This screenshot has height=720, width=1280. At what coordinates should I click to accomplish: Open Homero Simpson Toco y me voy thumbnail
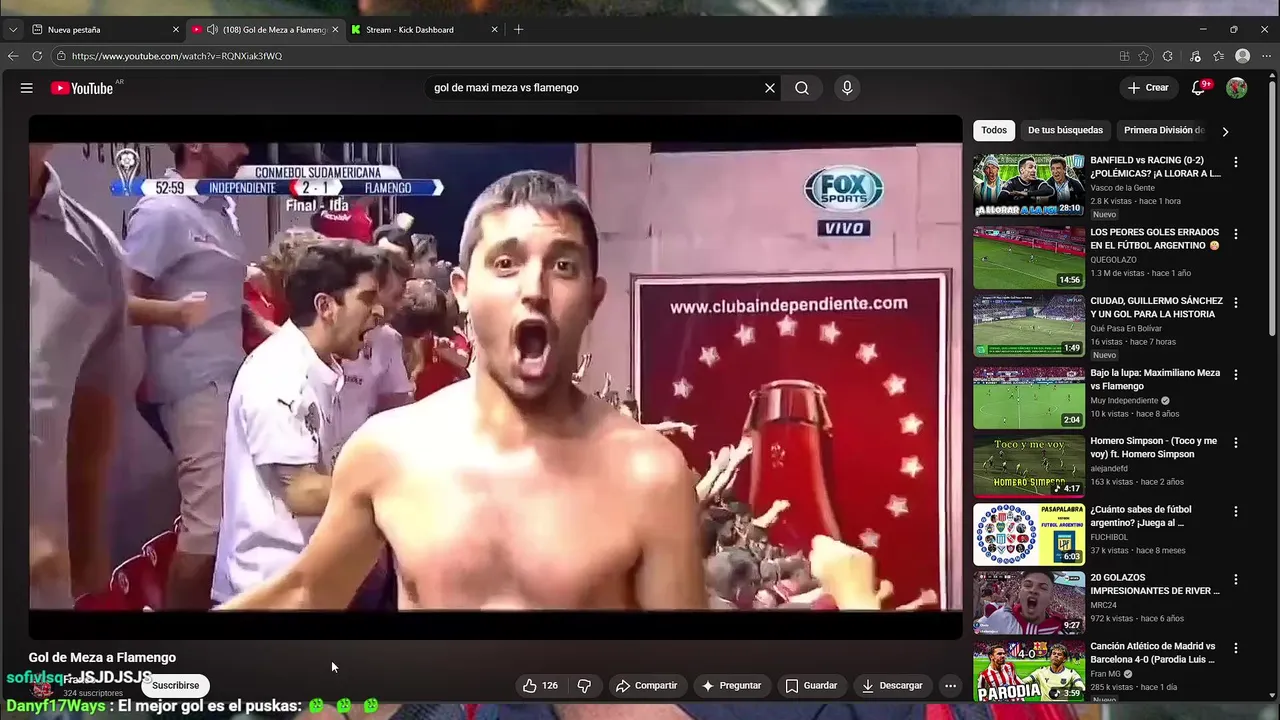coord(1029,466)
